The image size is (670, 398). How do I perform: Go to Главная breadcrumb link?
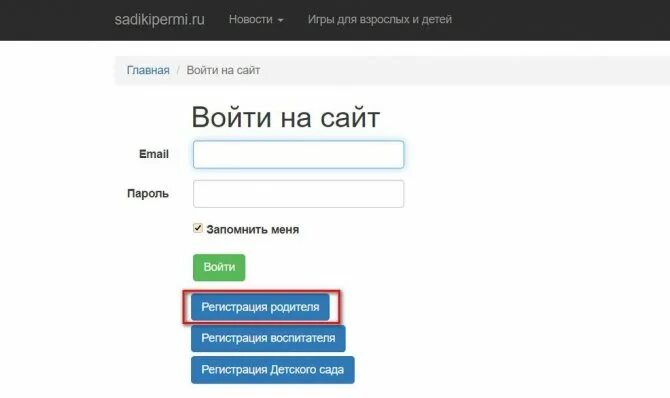pos(148,70)
